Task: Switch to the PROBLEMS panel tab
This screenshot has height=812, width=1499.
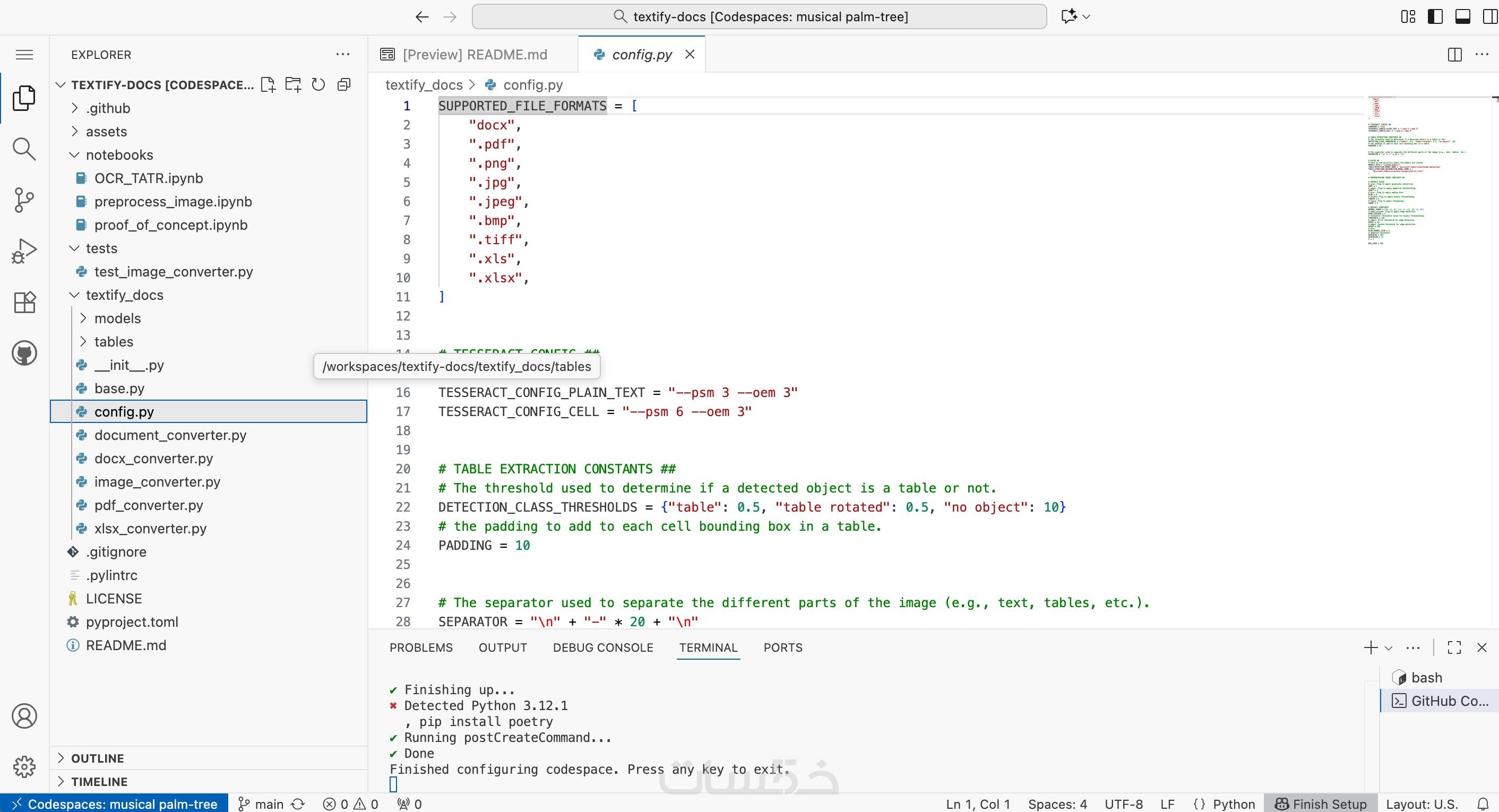Action: pos(421,647)
